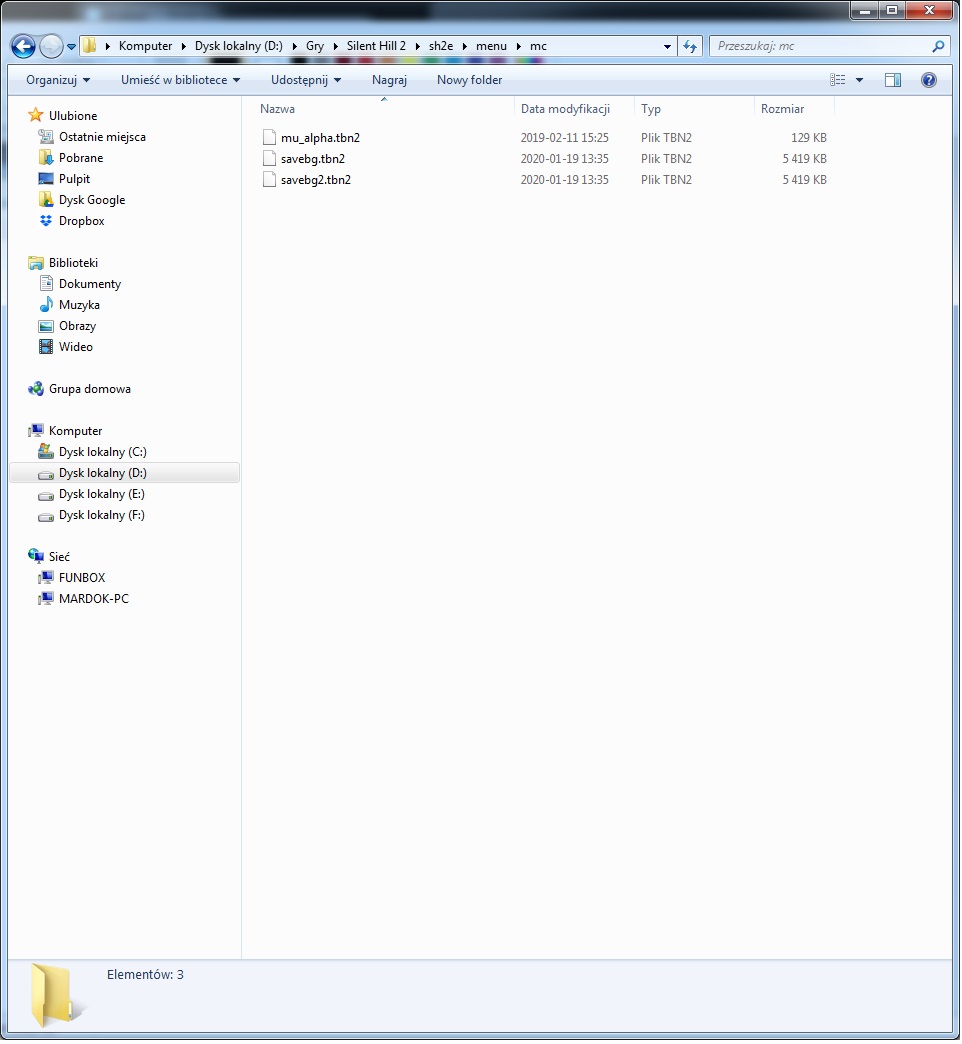This screenshot has height=1044, width=962.
Task: Click the Biblioteki library icon
Action: click(x=35, y=263)
